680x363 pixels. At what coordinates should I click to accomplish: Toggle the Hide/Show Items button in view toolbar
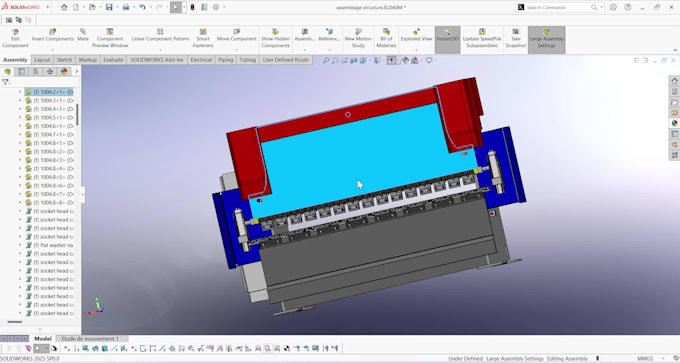[x=391, y=60]
